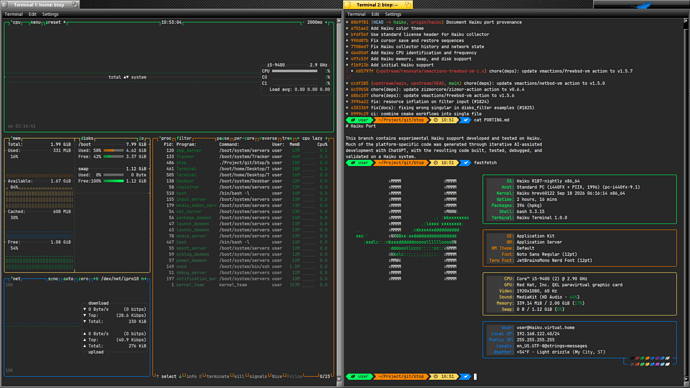Open btop menu button in cpu header
The image size is (690, 388).
[35, 22]
